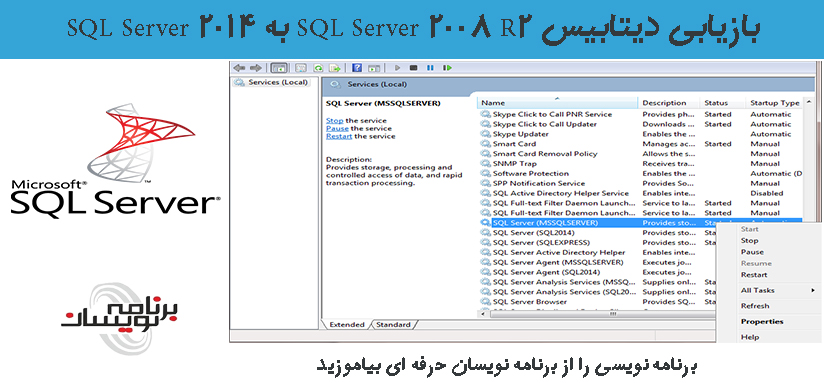
Task: Select SQL Server Analysis Services (SQL20... row
Action: [564, 292]
